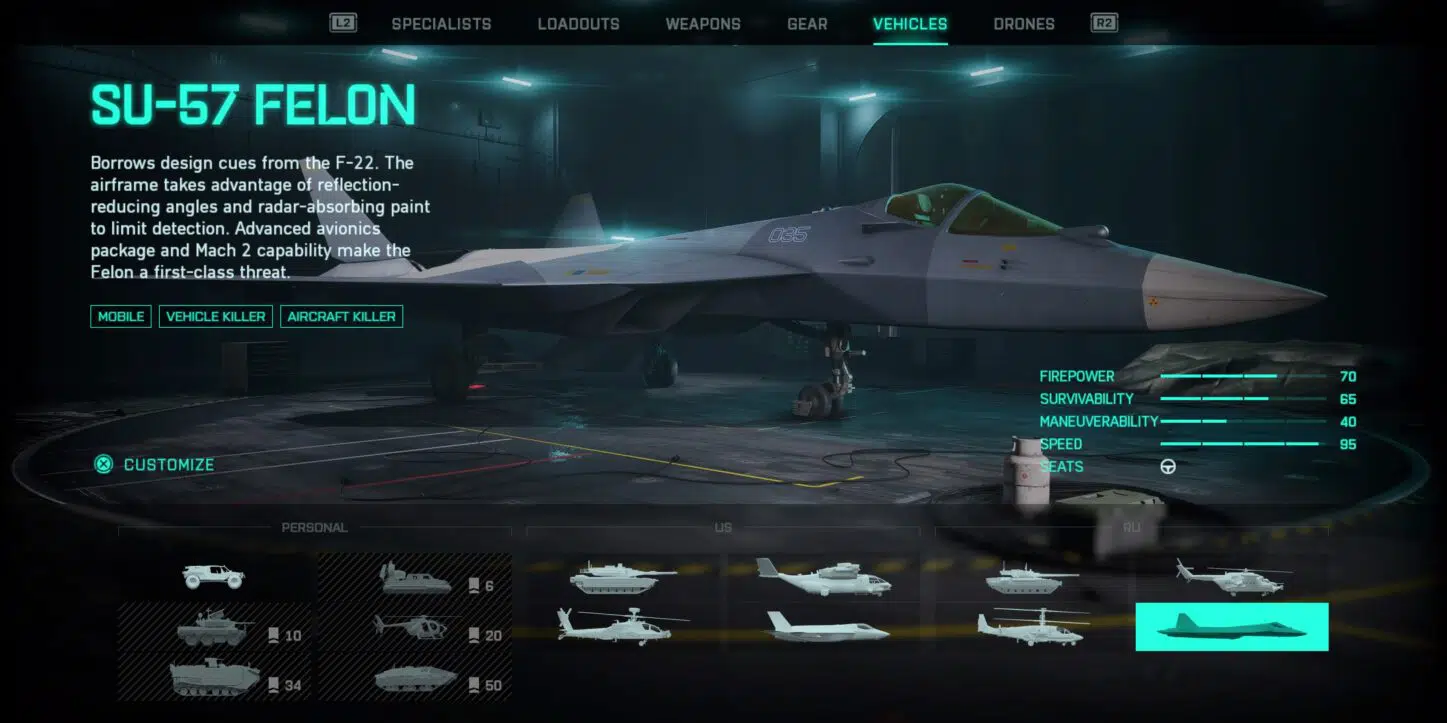Switch to the Weapons tab
Screen dimensions: 1447x723
tap(703, 24)
